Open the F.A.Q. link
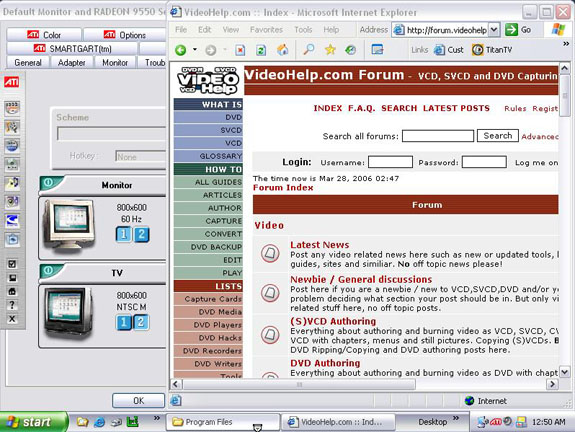Image resolution: width=575 pixels, height=432 pixels. coord(362,108)
